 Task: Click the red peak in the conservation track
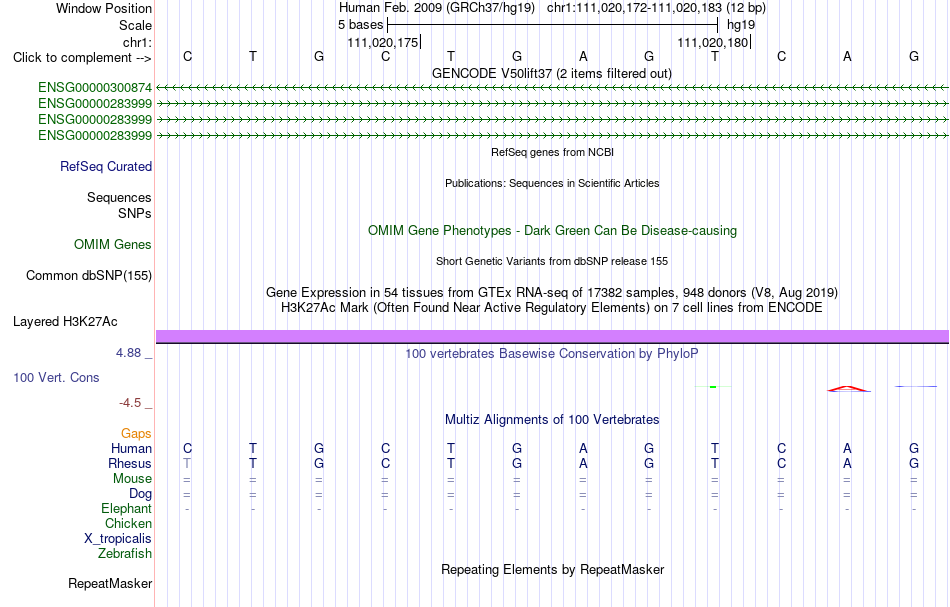[848, 389]
